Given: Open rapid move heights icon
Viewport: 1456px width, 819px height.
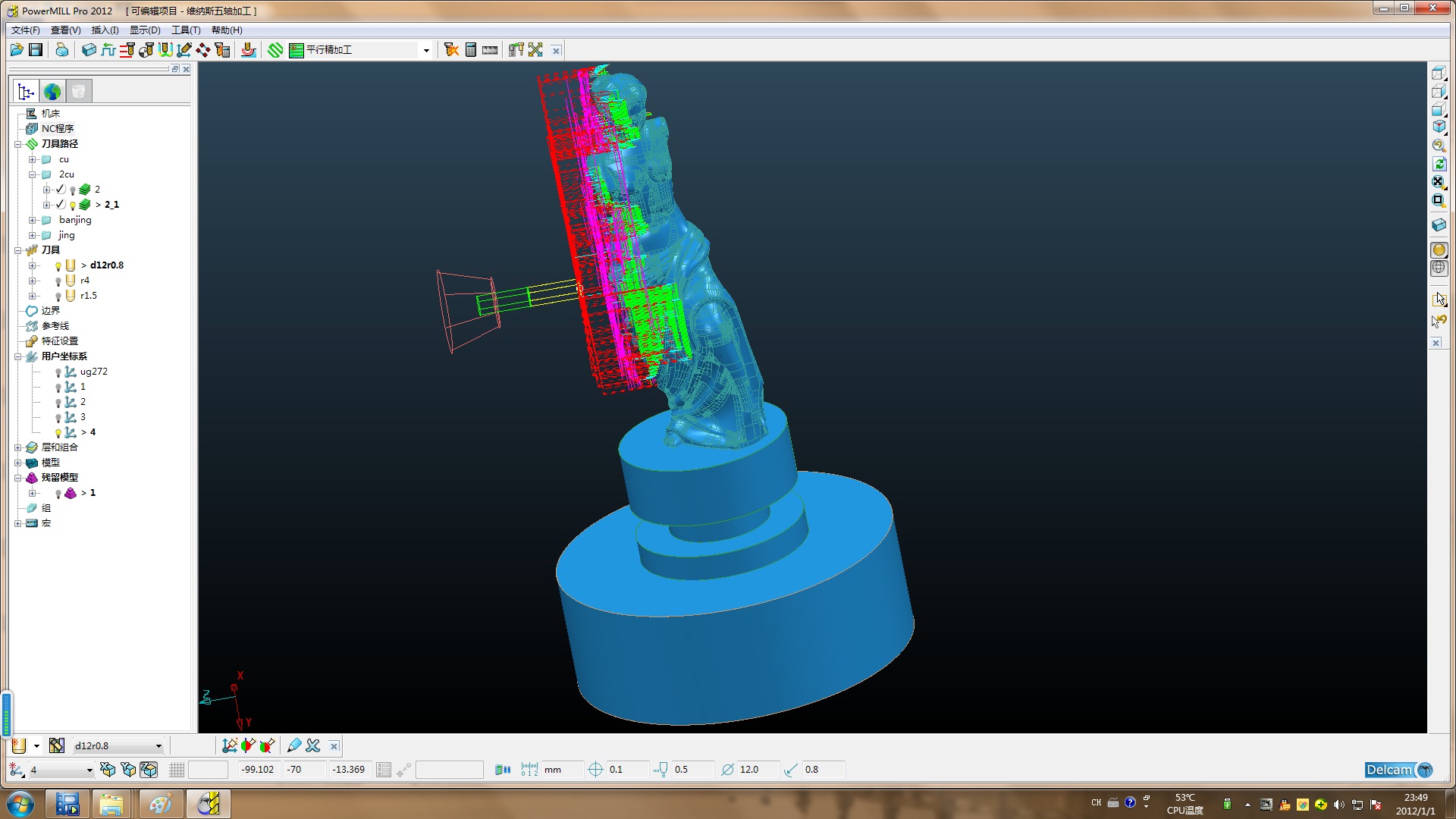Looking at the screenshot, I should coord(108,50).
